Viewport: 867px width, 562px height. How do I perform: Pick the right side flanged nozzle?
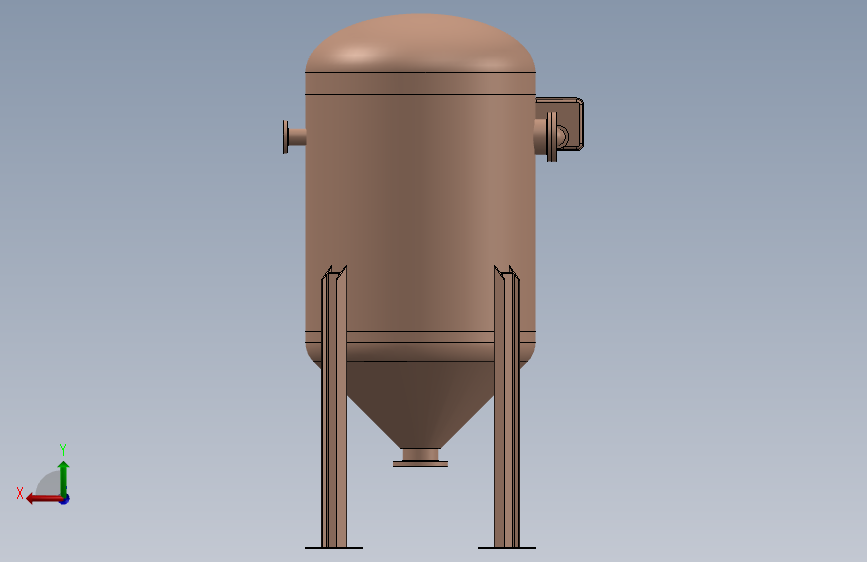click(x=546, y=137)
